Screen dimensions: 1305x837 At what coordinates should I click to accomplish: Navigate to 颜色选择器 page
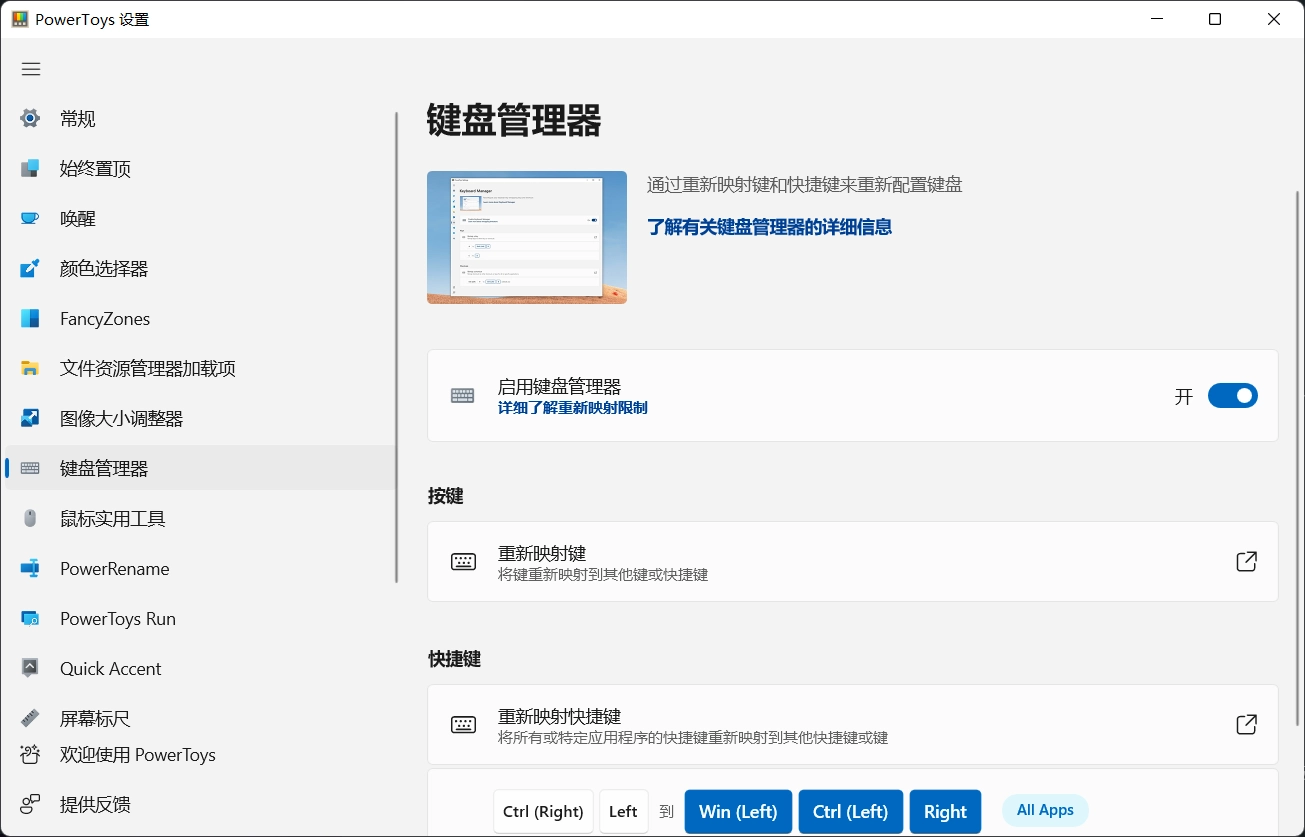[x=200, y=268]
